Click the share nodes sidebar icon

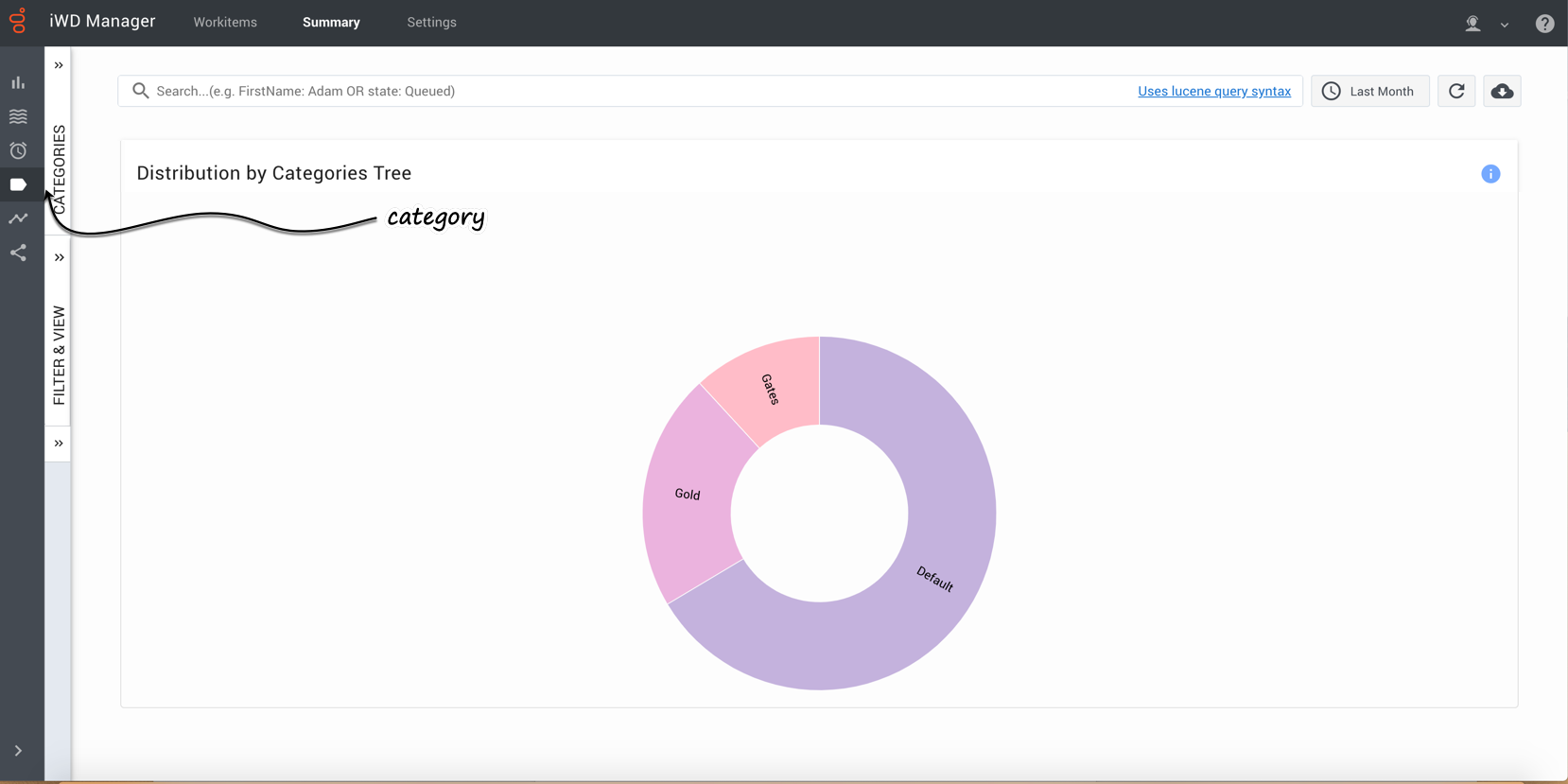(18, 253)
